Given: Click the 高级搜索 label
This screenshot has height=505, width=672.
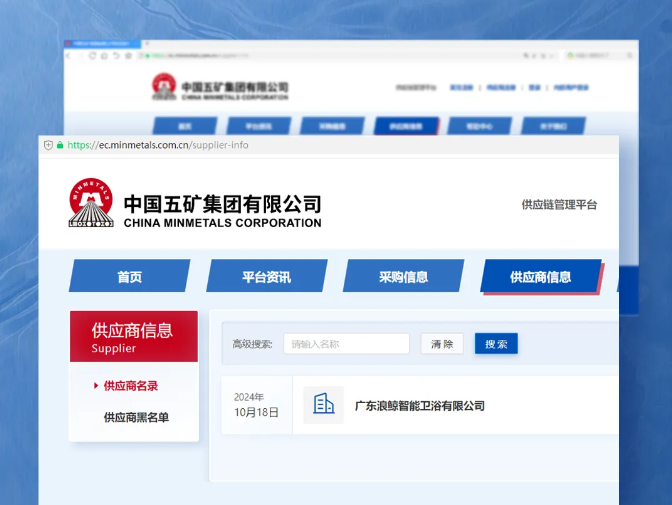Looking at the screenshot, I should pos(252,344).
